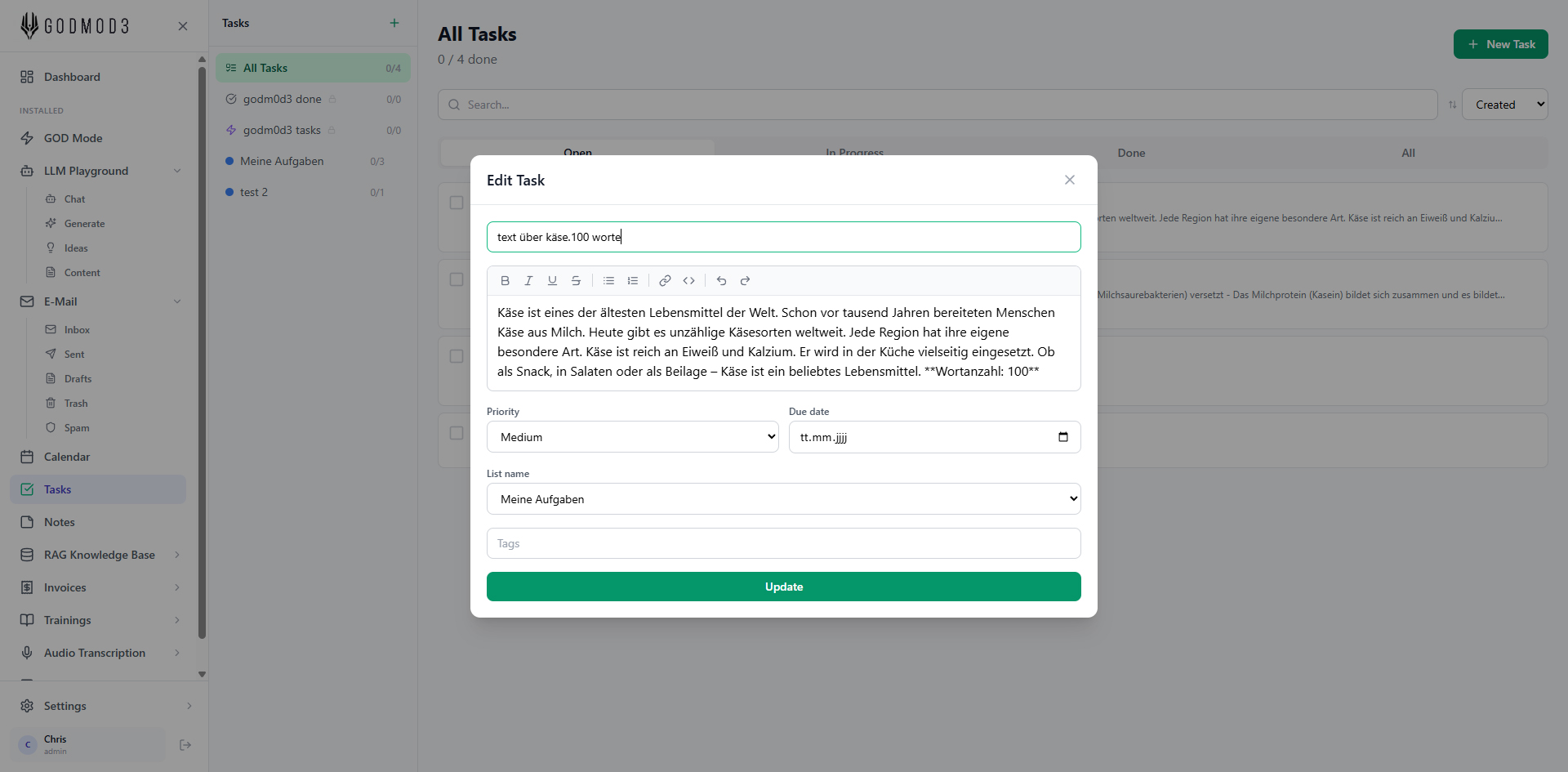This screenshot has width=1568, height=772.
Task: Undo last edit in description editor
Action: point(721,281)
